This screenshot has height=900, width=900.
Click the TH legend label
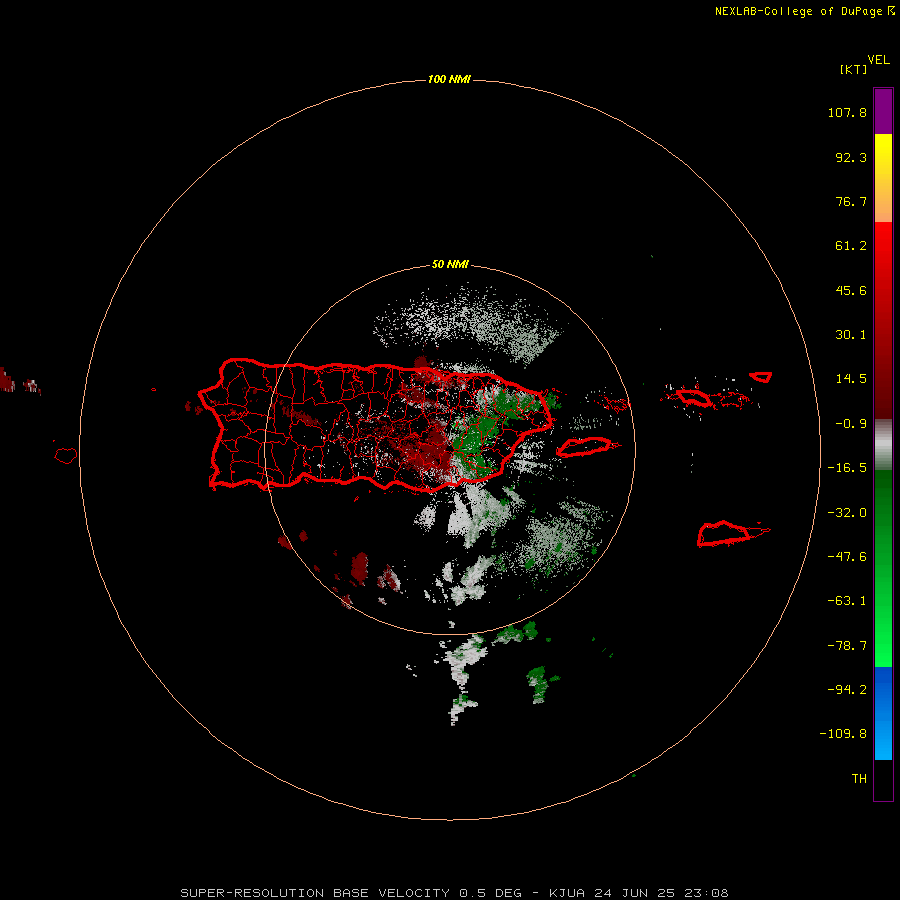(859, 779)
